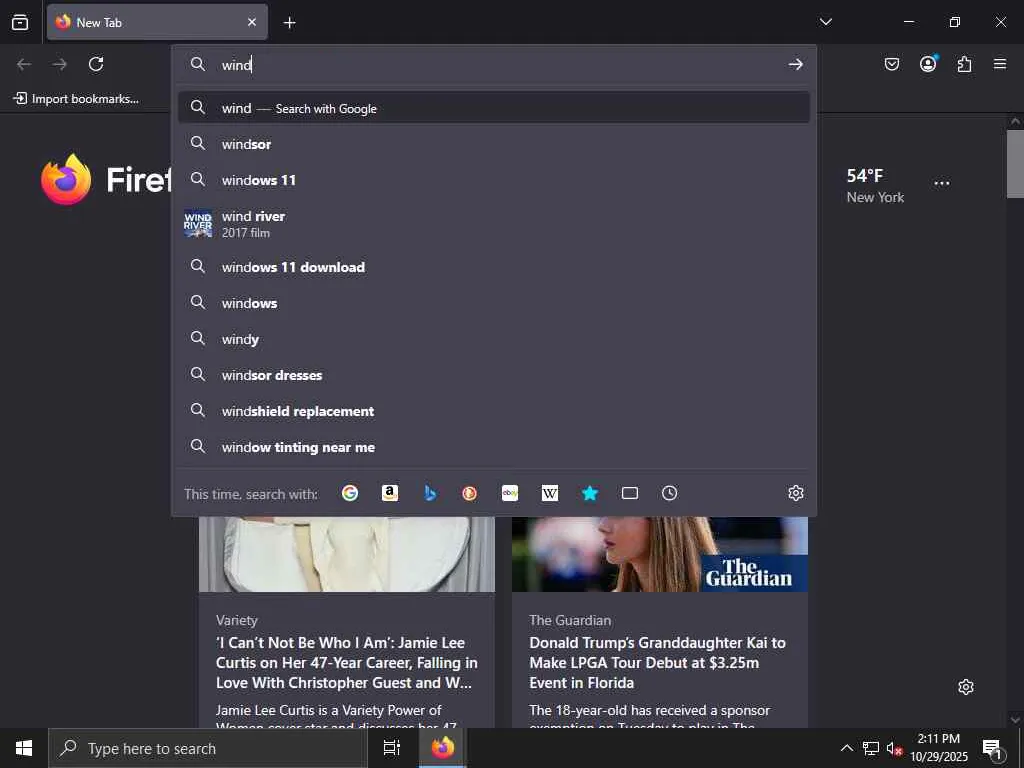Screen dimensions: 1024x768
Task: Open search settings gear in dropdown
Action: [x=795, y=493]
